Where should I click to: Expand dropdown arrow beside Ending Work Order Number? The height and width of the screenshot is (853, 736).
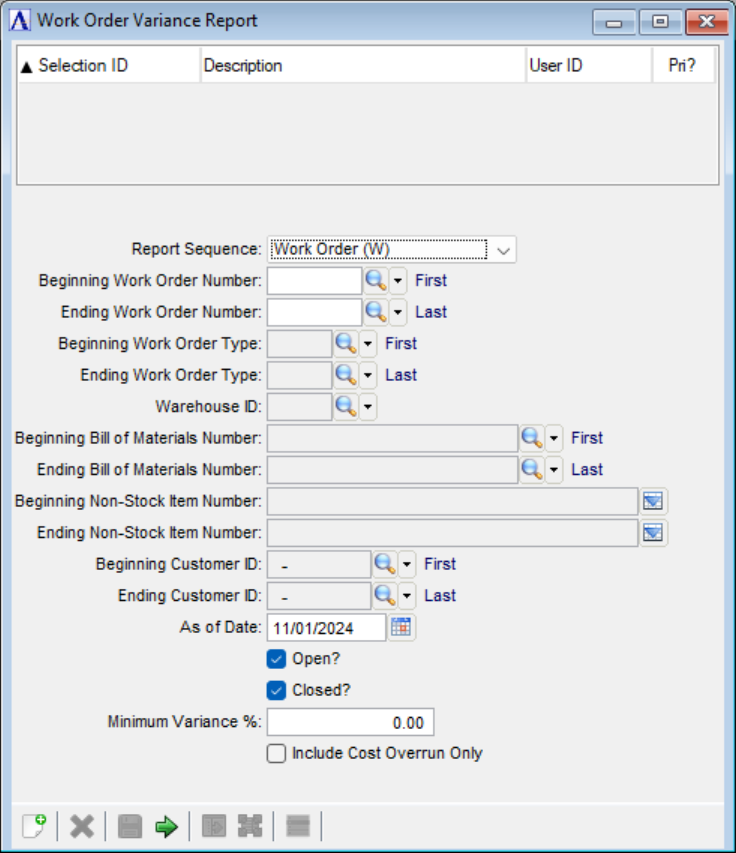pos(398,312)
